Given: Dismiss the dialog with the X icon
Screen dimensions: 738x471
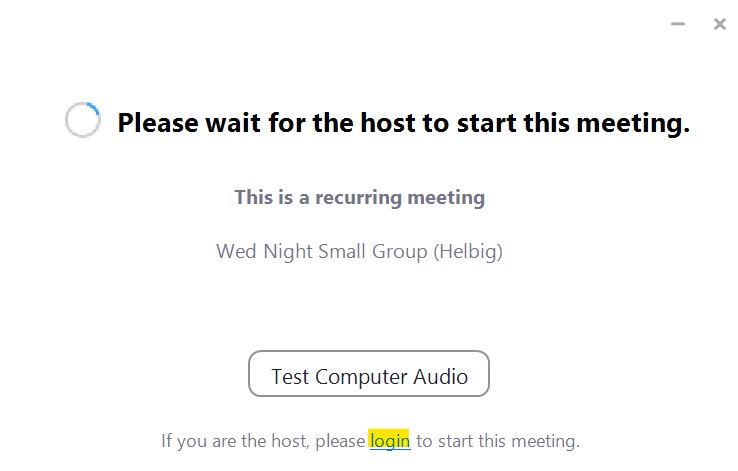Looking at the screenshot, I should point(719,24).
